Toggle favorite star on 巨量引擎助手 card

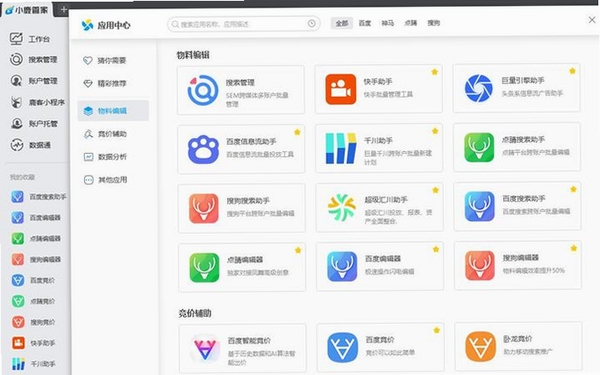tap(572, 71)
